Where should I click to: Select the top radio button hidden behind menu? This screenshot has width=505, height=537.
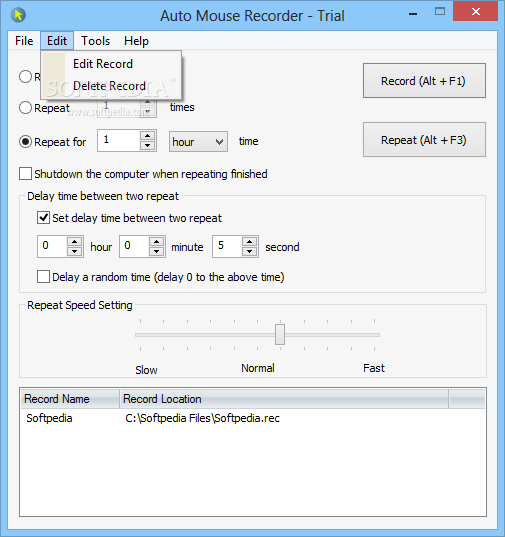click(26, 76)
